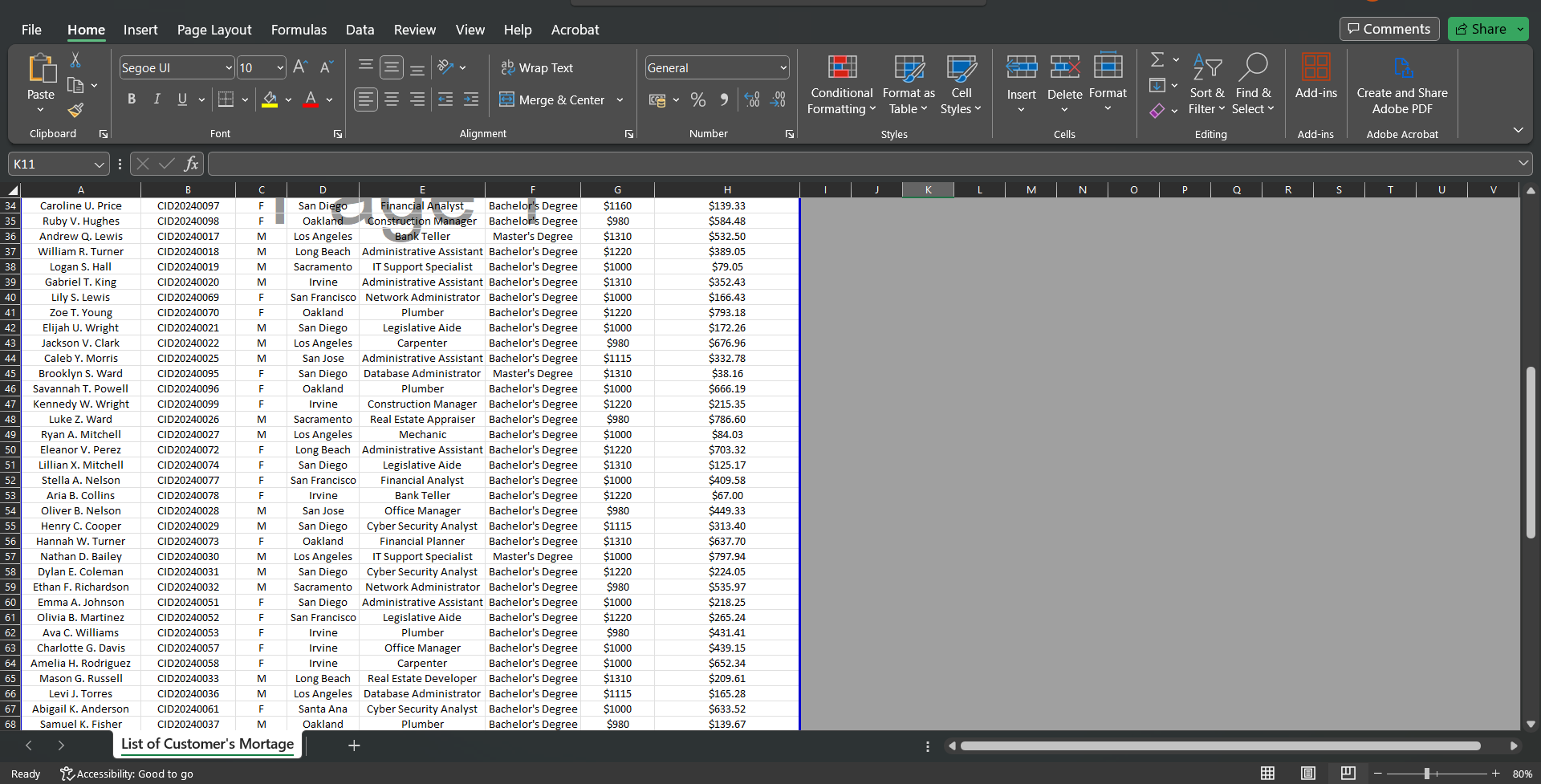Open the Comments pane

(1389, 29)
